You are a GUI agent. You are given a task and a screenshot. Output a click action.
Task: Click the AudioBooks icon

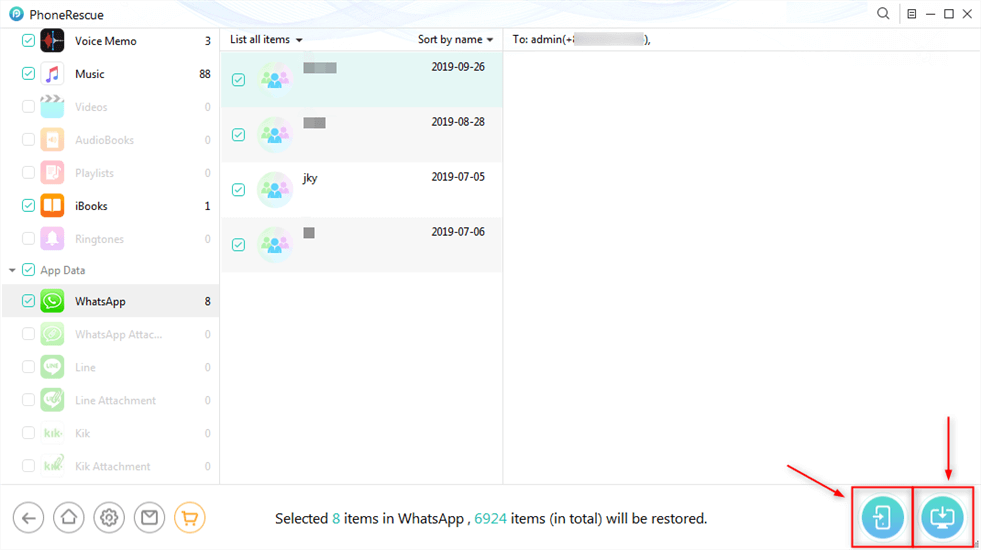[53, 140]
